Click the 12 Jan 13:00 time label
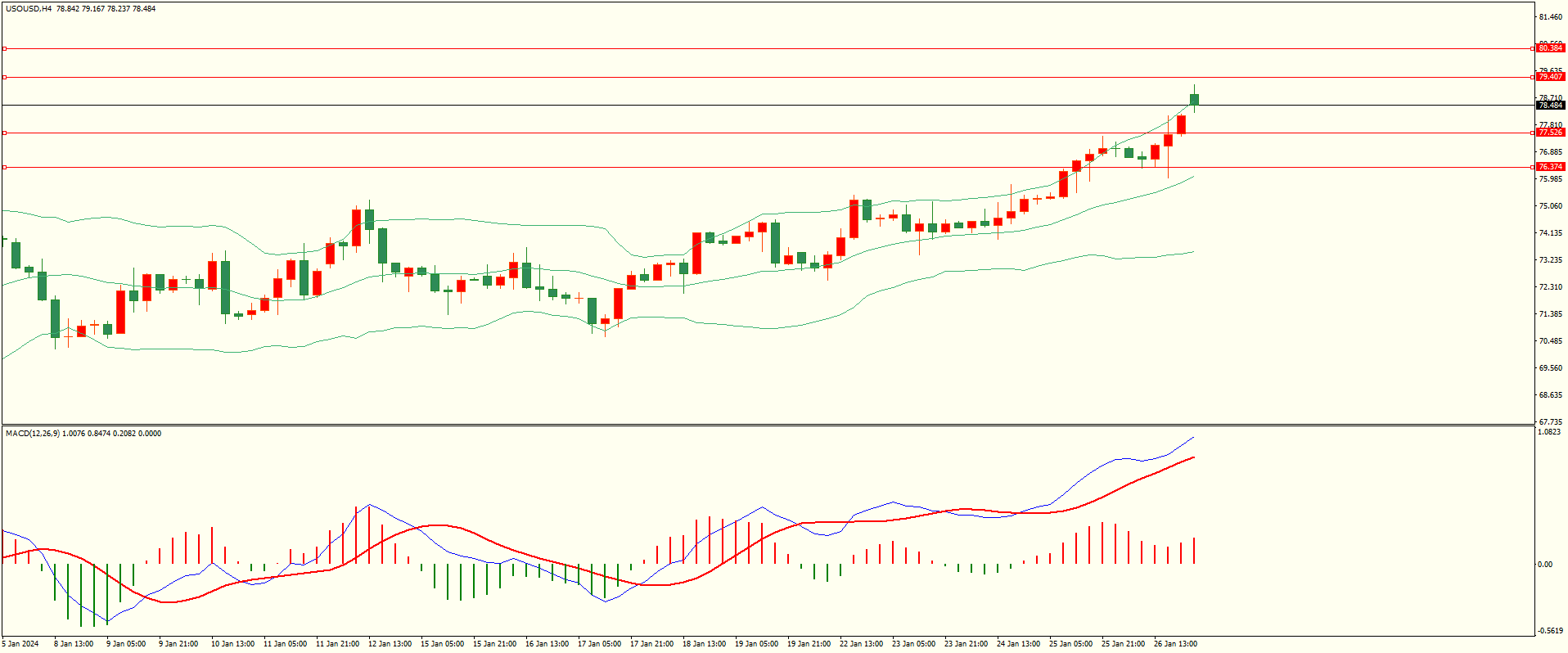 point(390,644)
